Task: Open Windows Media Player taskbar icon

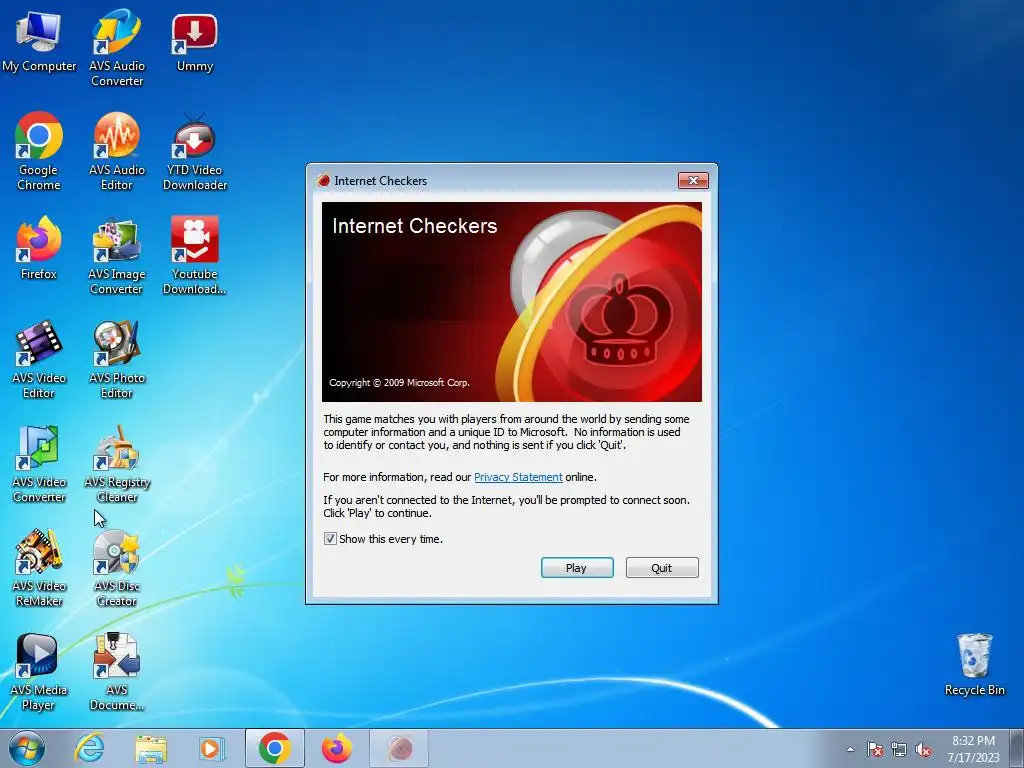Action: click(x=211, y=748)
